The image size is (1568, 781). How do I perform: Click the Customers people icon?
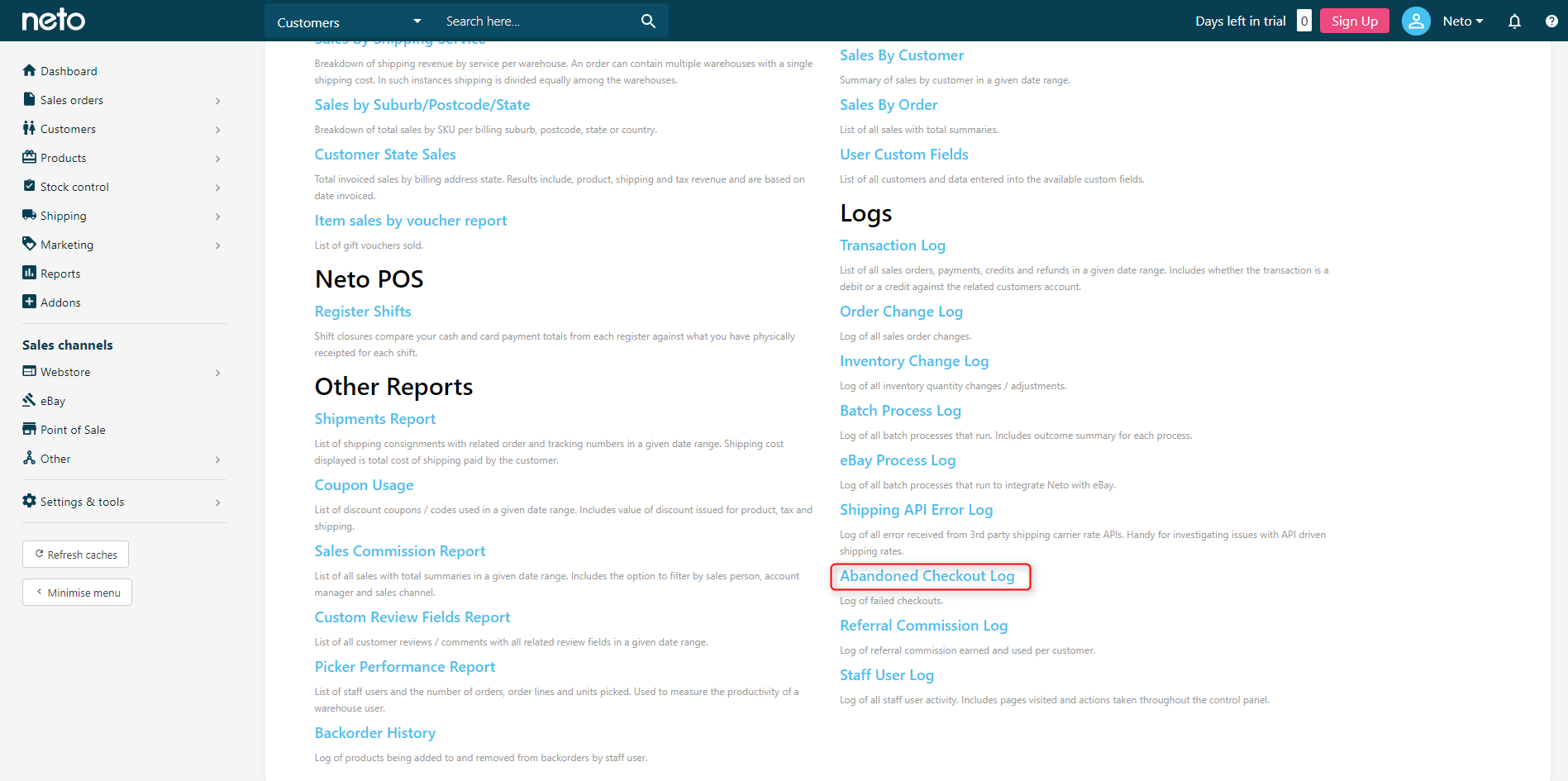[30, 128]
